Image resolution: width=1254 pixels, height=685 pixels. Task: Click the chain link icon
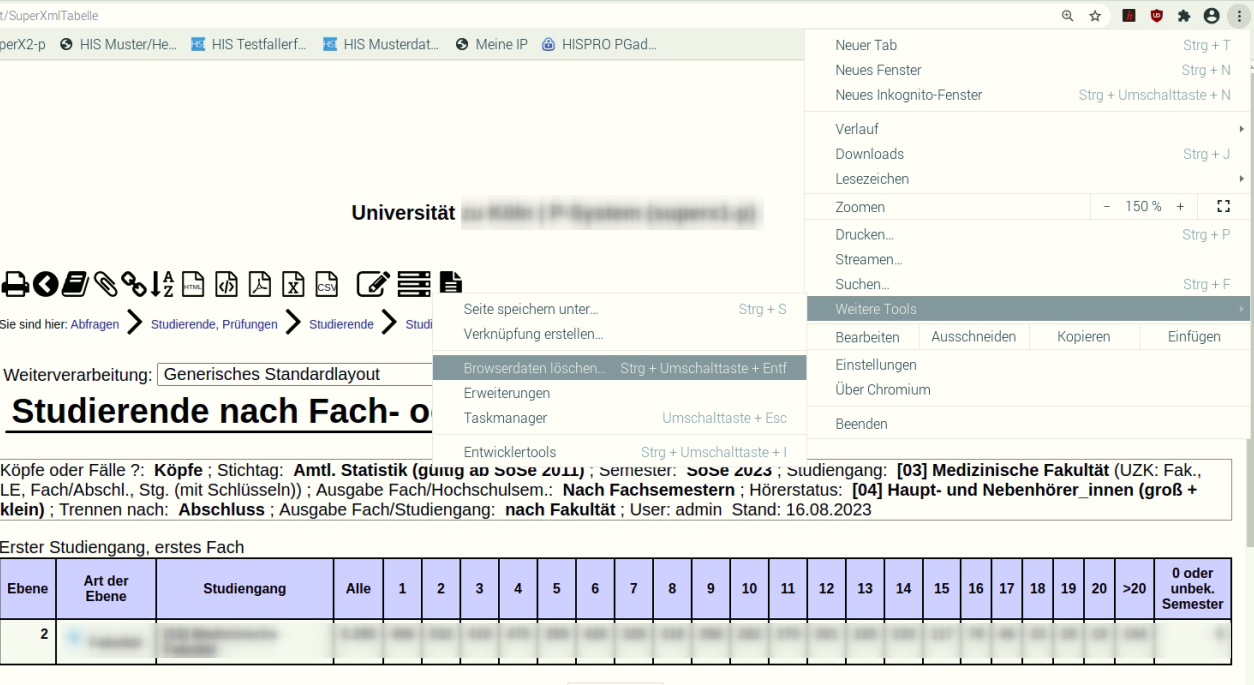(133, 285)
